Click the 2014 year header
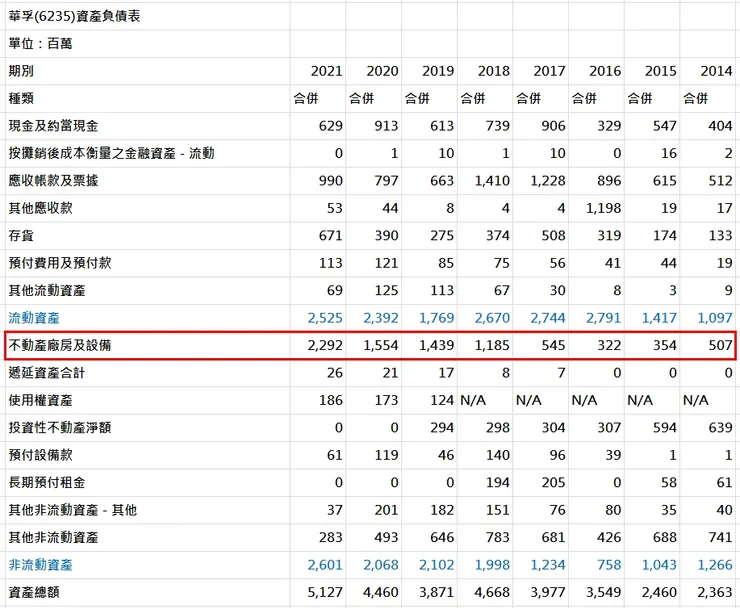This screenshot has height=608, width=740. [x=716, y=71]
